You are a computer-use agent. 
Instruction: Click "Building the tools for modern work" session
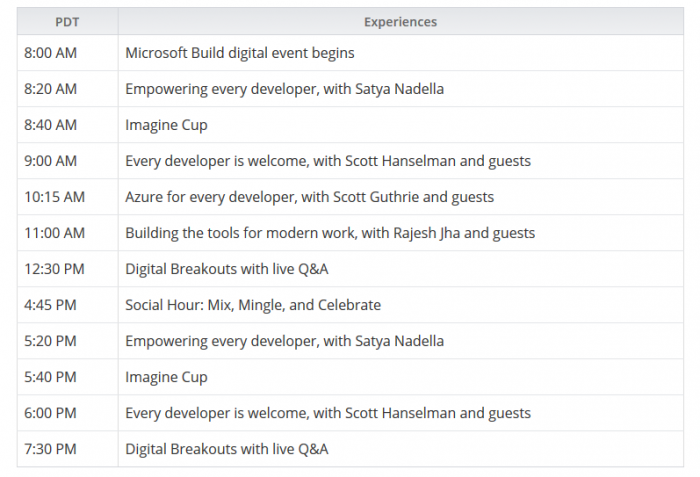tap(330, 233)
